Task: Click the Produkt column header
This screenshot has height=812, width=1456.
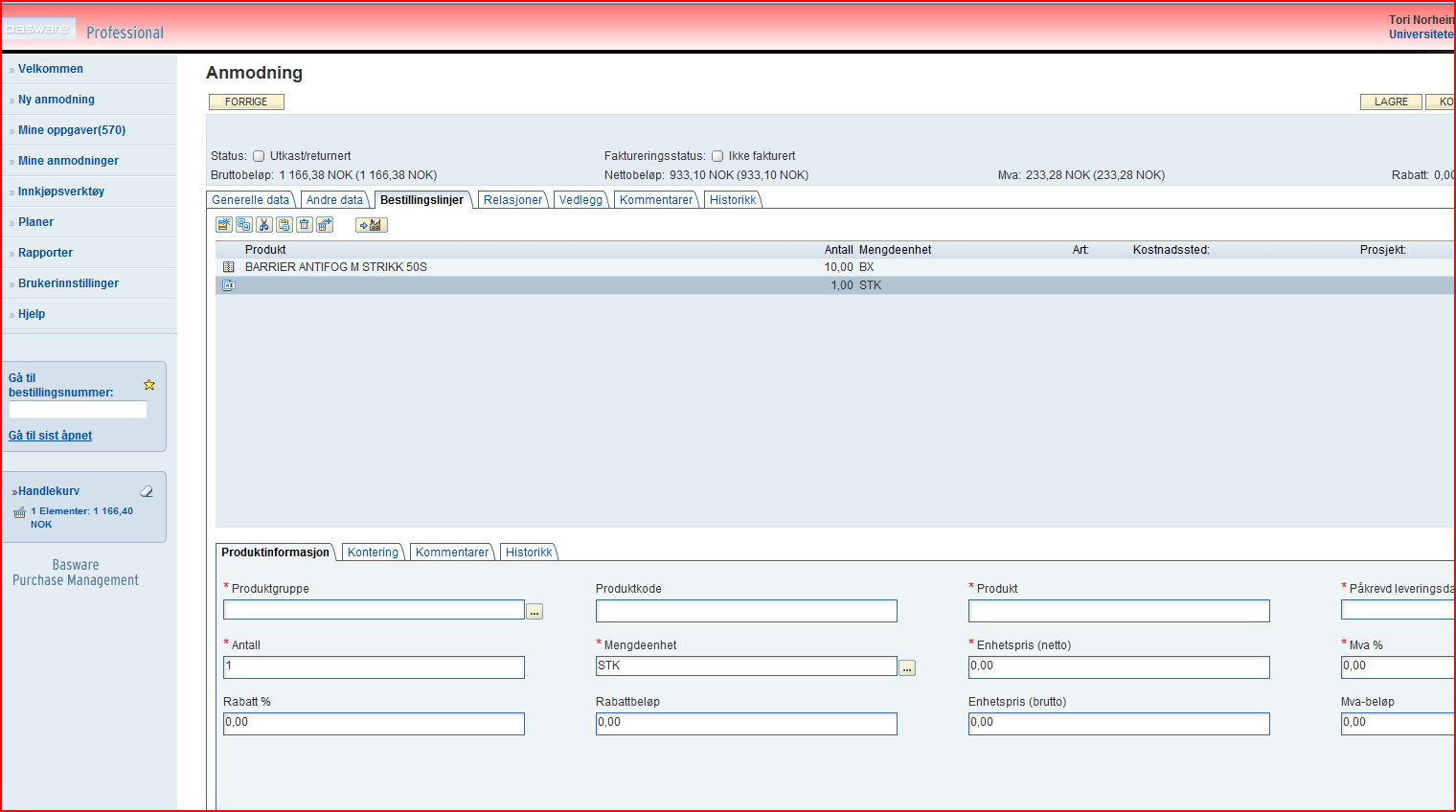Action: point(265,250)
